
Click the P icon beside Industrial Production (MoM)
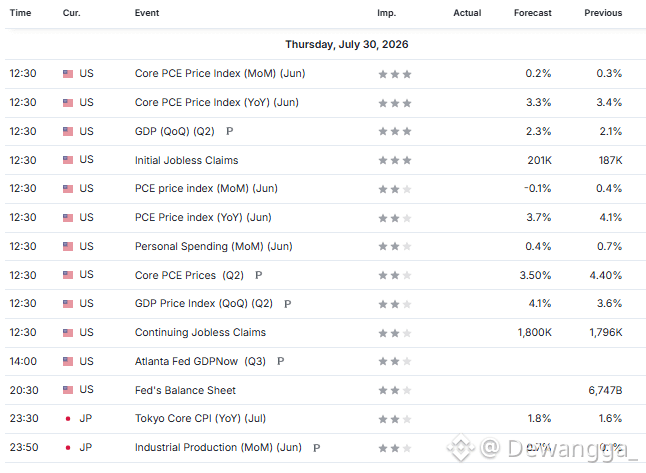[316, 448]
